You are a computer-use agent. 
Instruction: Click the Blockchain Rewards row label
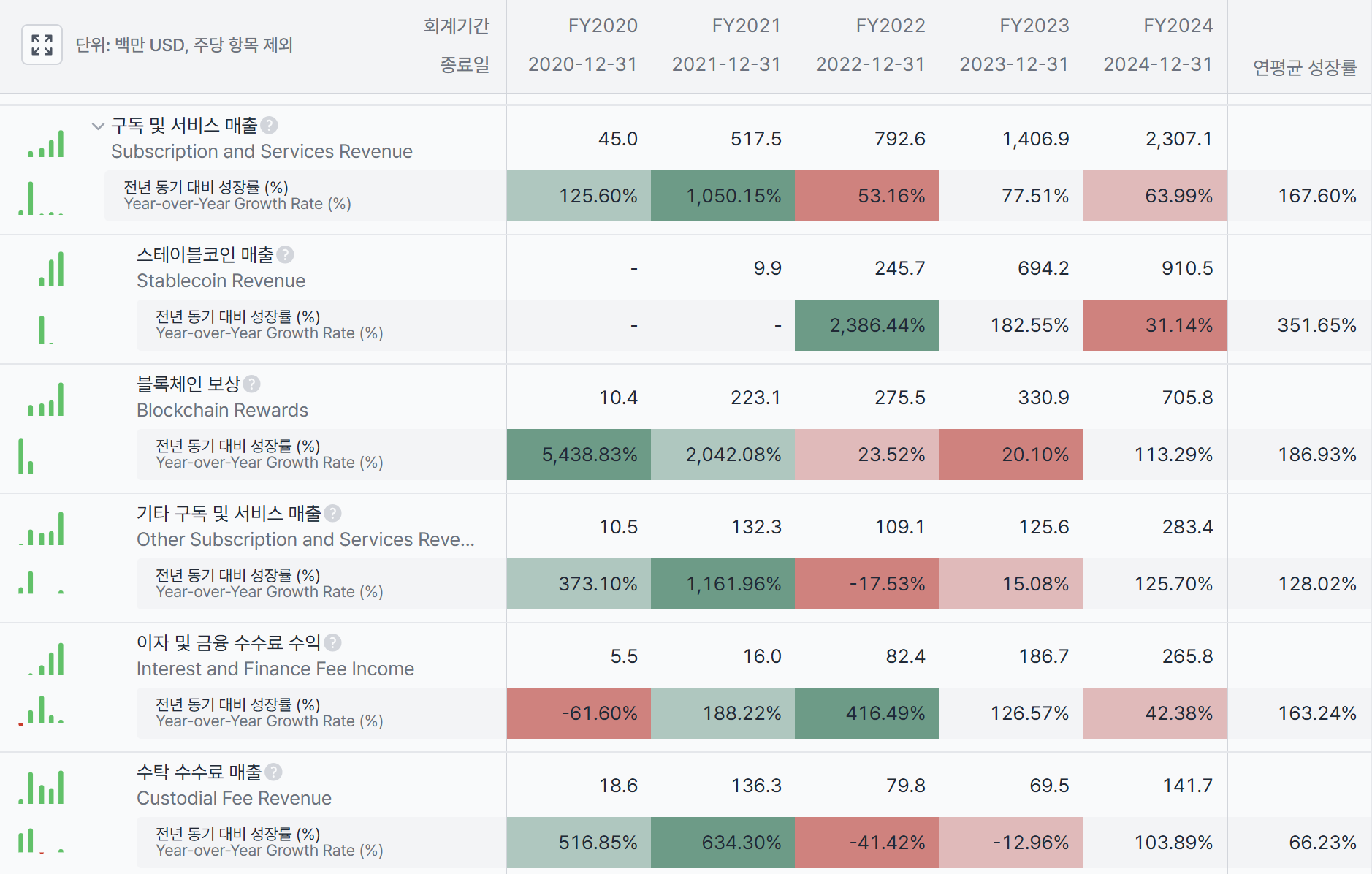point(222,410)
